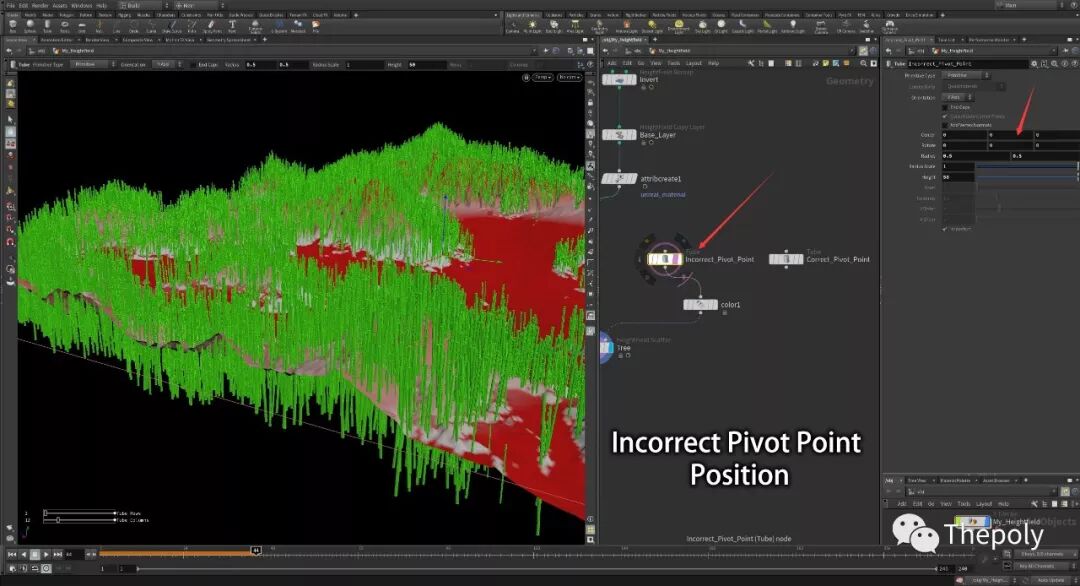Click the Height value field in parameter pane
Viewport: 1080px width, 586px height.
point(957,177)
